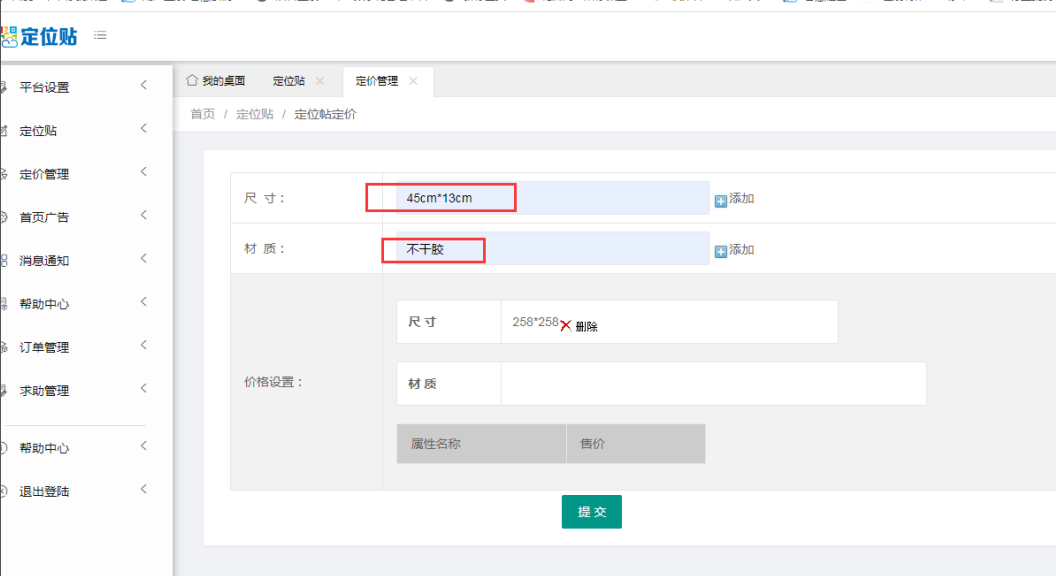Expand the 定价管理 sidebar menu
Viewport: 1056px width, 576px height.
pos(143,173)
